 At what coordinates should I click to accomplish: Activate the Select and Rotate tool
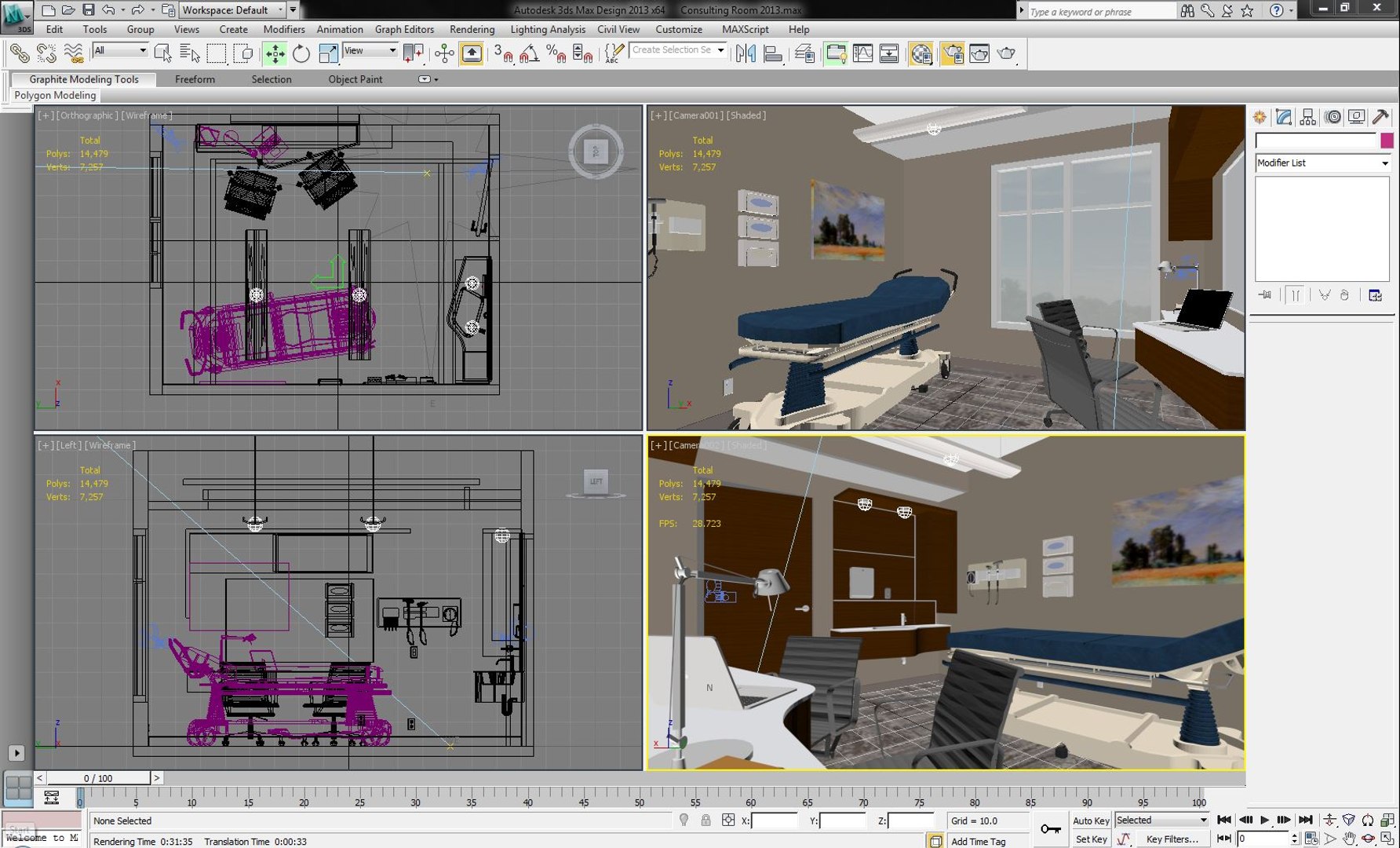[x=301, y=53]
